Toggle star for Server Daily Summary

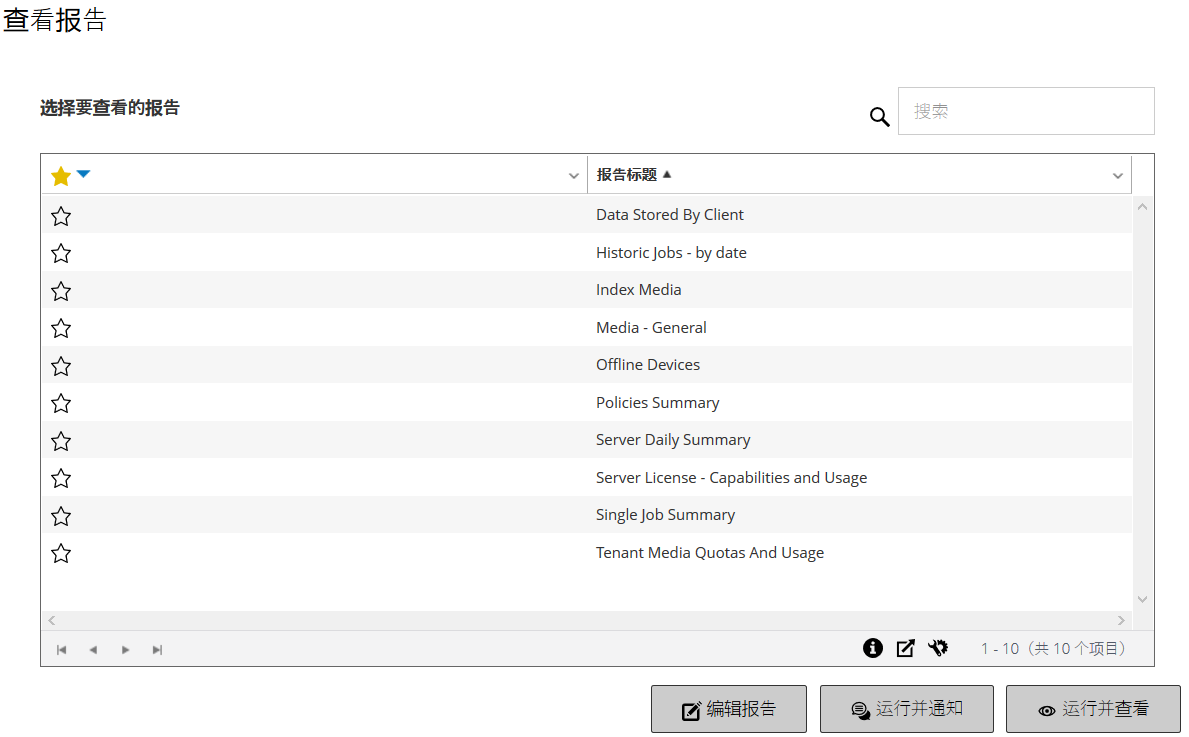click(x=61, y=441)
